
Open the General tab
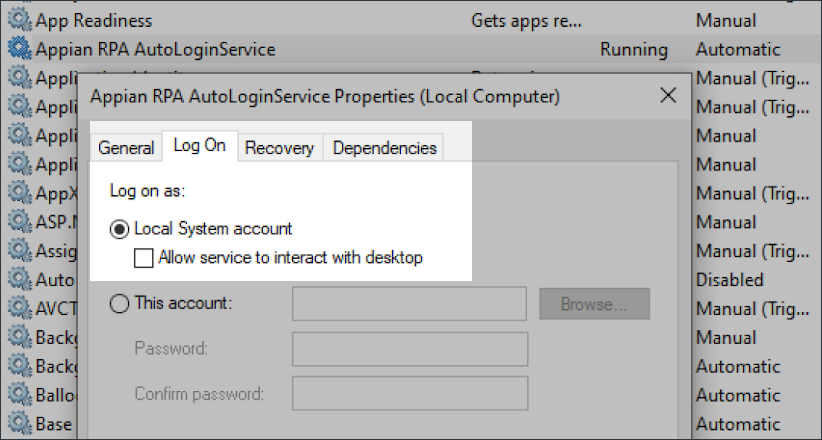pyautogui.click(x=126, y=148)
